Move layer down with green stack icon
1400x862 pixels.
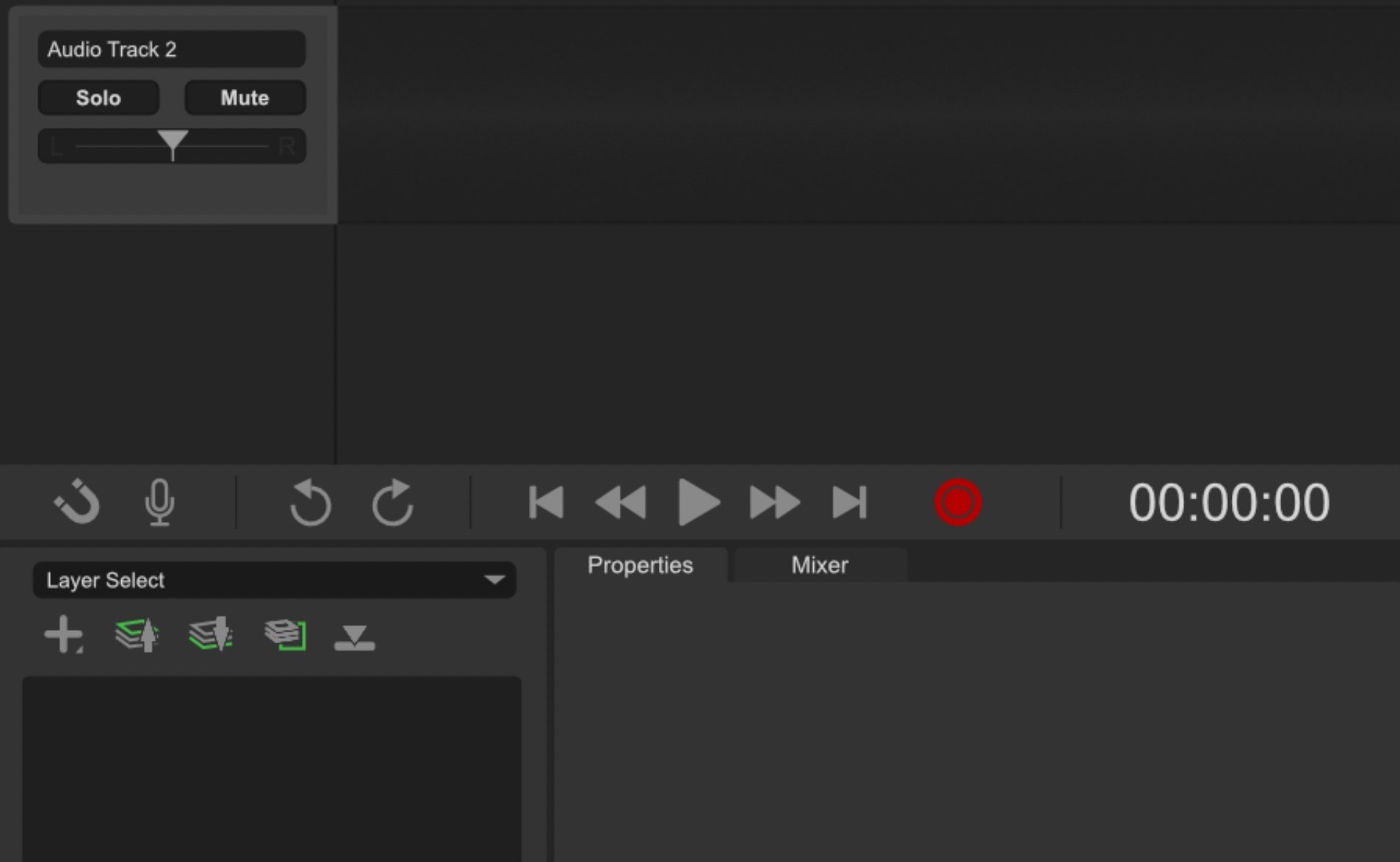pos(212,634)
